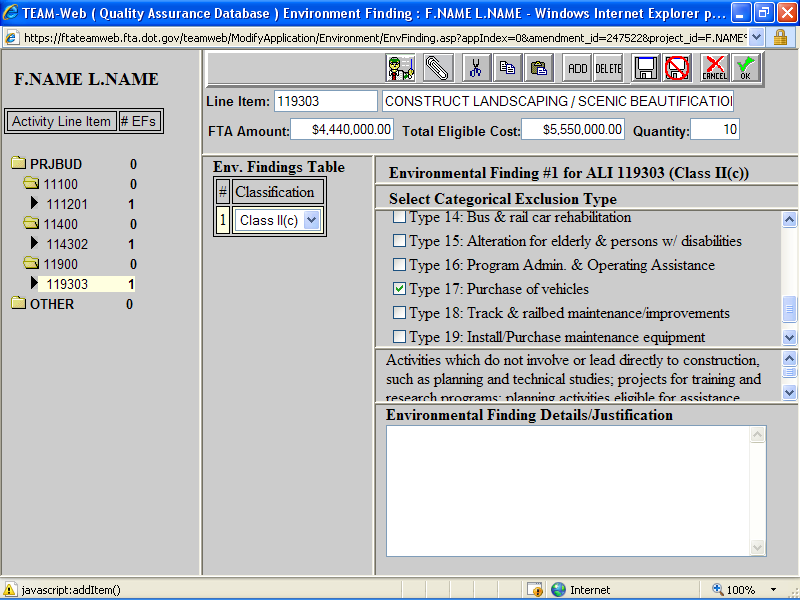Click in the Environmental Finding Details text area
The width and height of the screenshot is (800, 600).
point(568,490)
